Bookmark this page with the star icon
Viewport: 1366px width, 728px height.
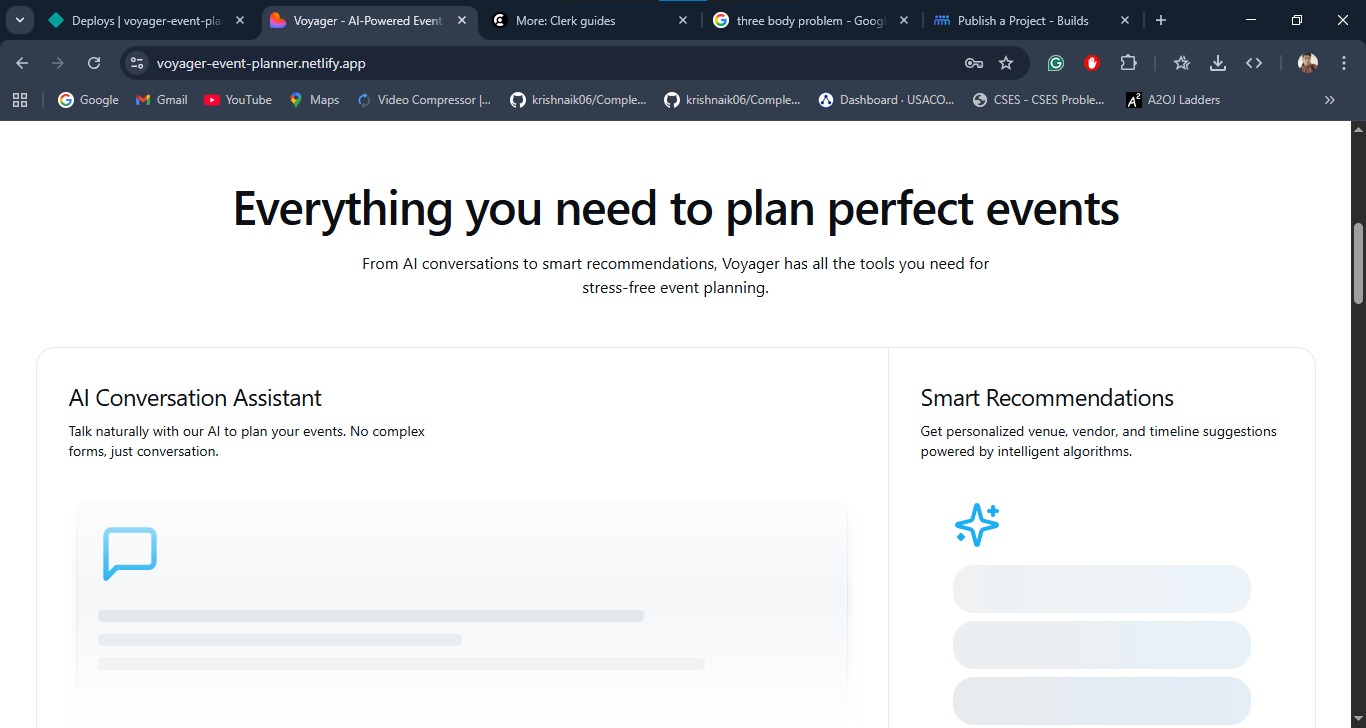(x=1006, y=63)
